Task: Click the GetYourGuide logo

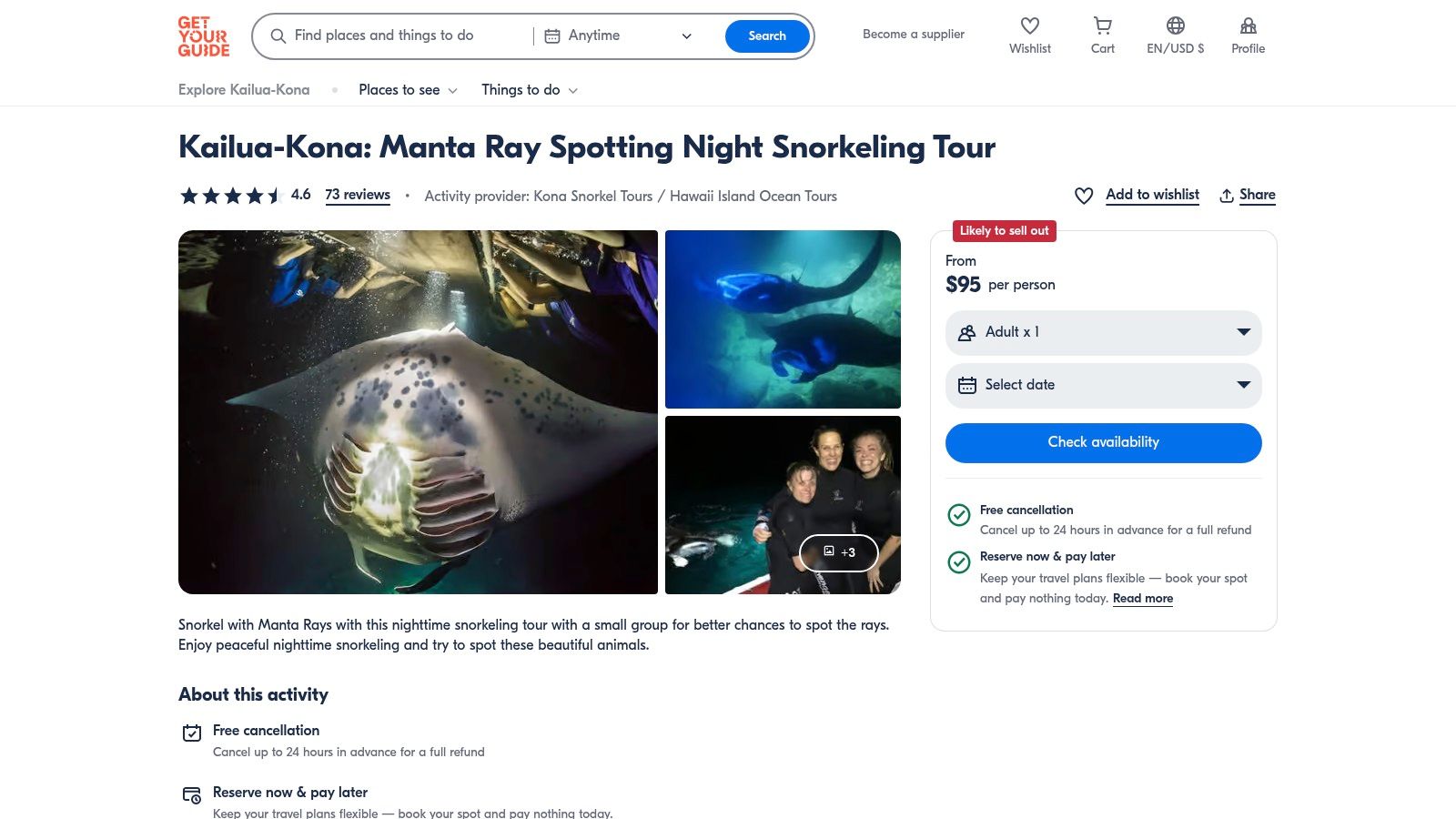Action: (204, 36)
